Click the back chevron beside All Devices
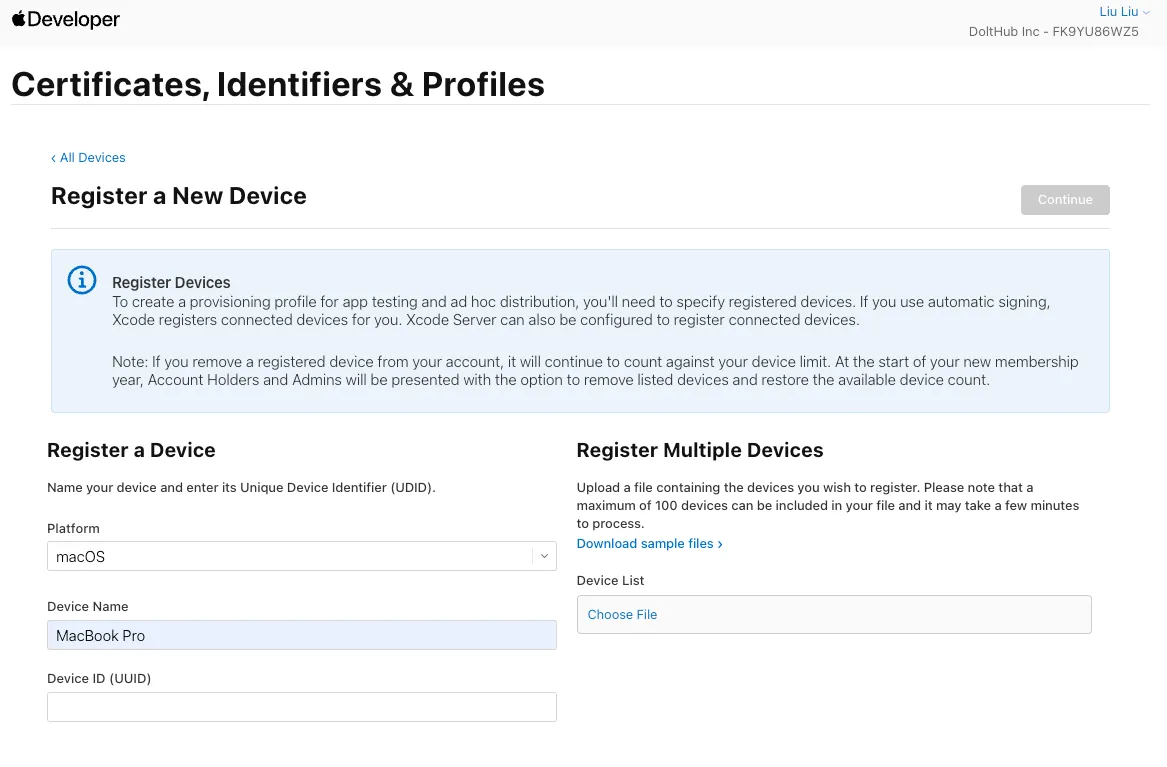The image size is (1167, 767). click(54, 157)
